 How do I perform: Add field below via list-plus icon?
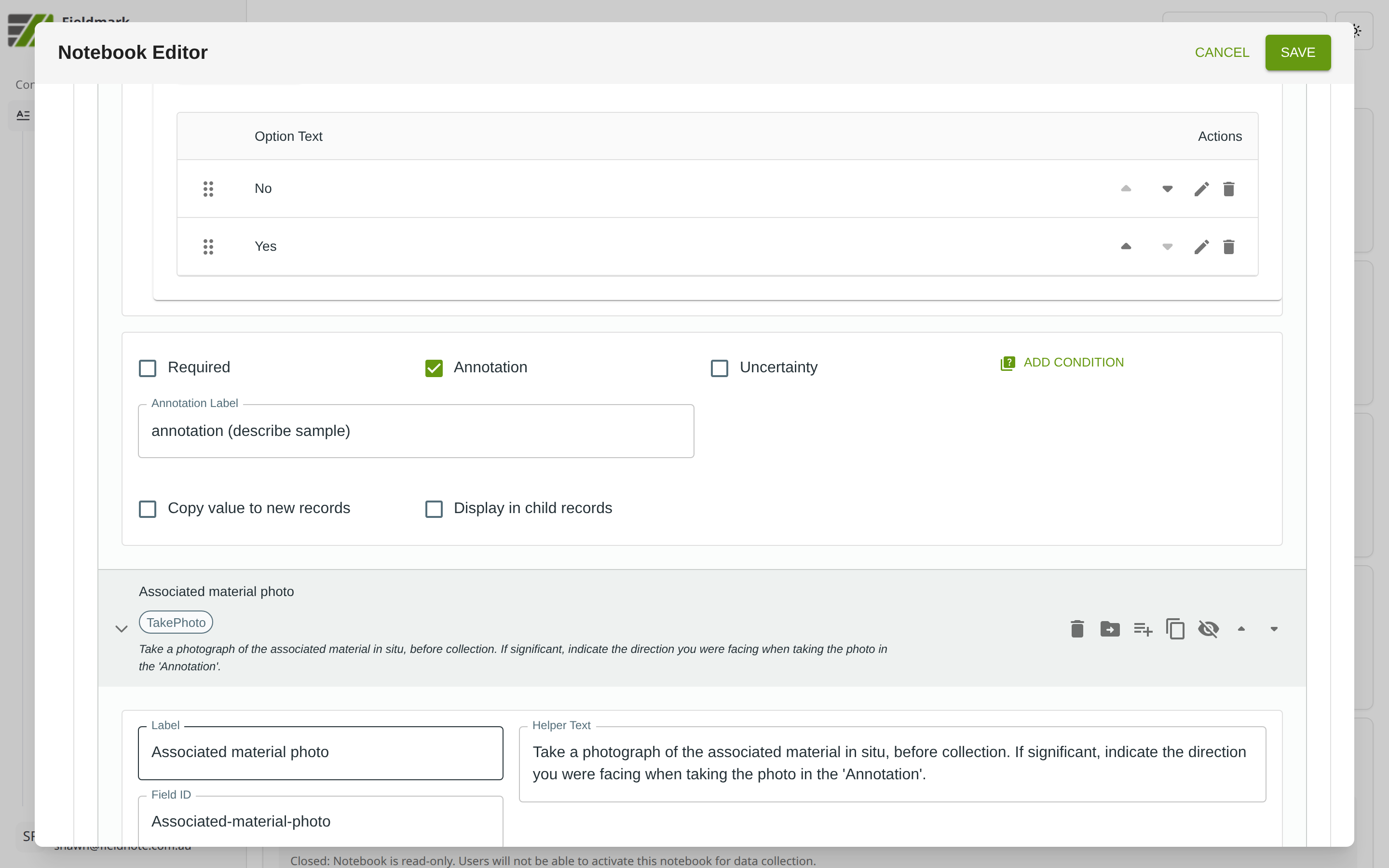click(1143, 629)
